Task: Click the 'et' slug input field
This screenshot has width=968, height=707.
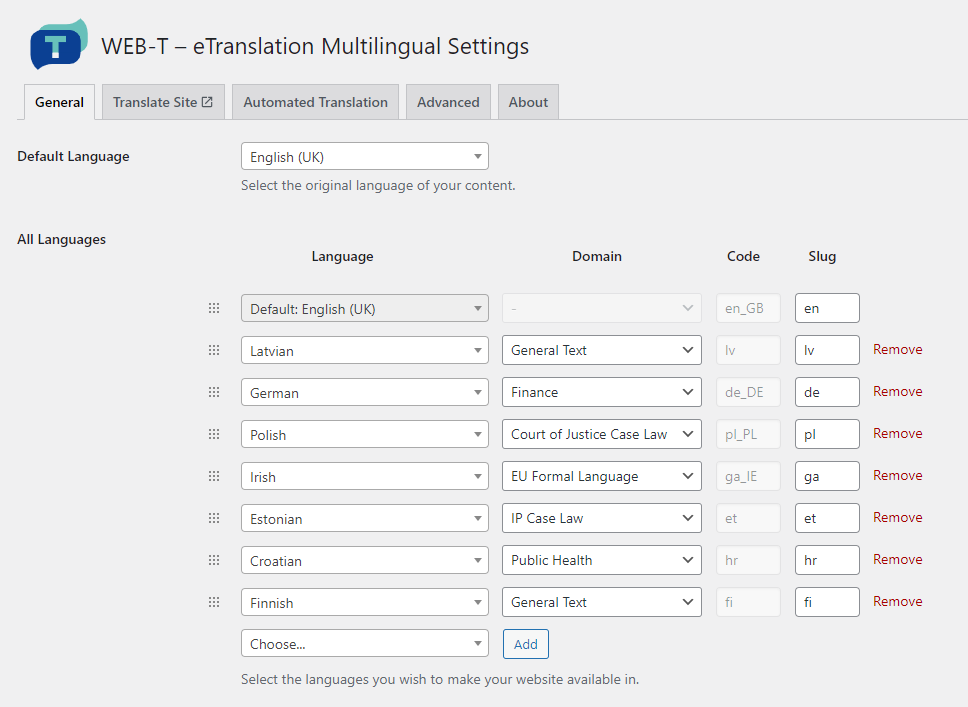Action: [x=827, y=518]
